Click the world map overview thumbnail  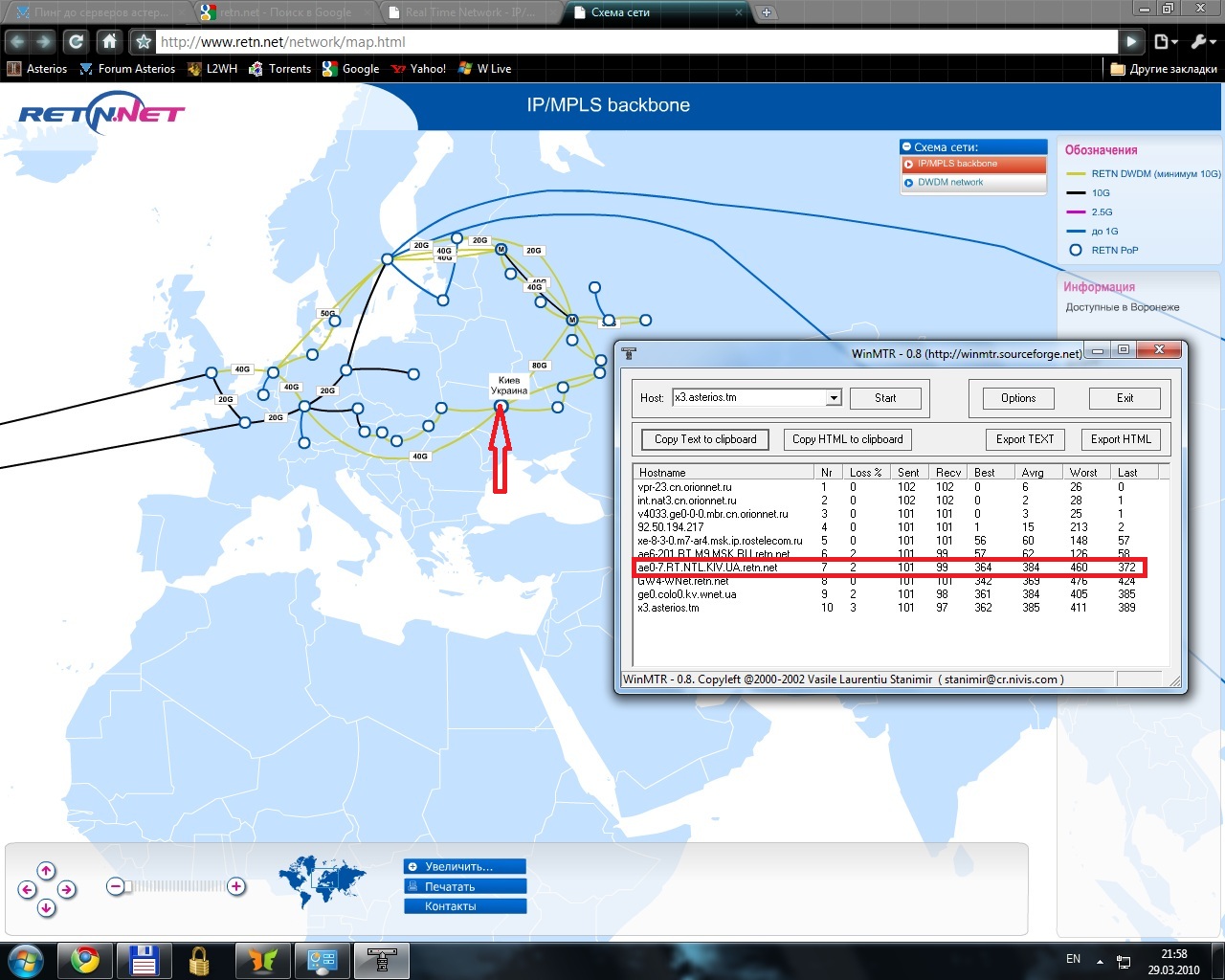(323, 880)
